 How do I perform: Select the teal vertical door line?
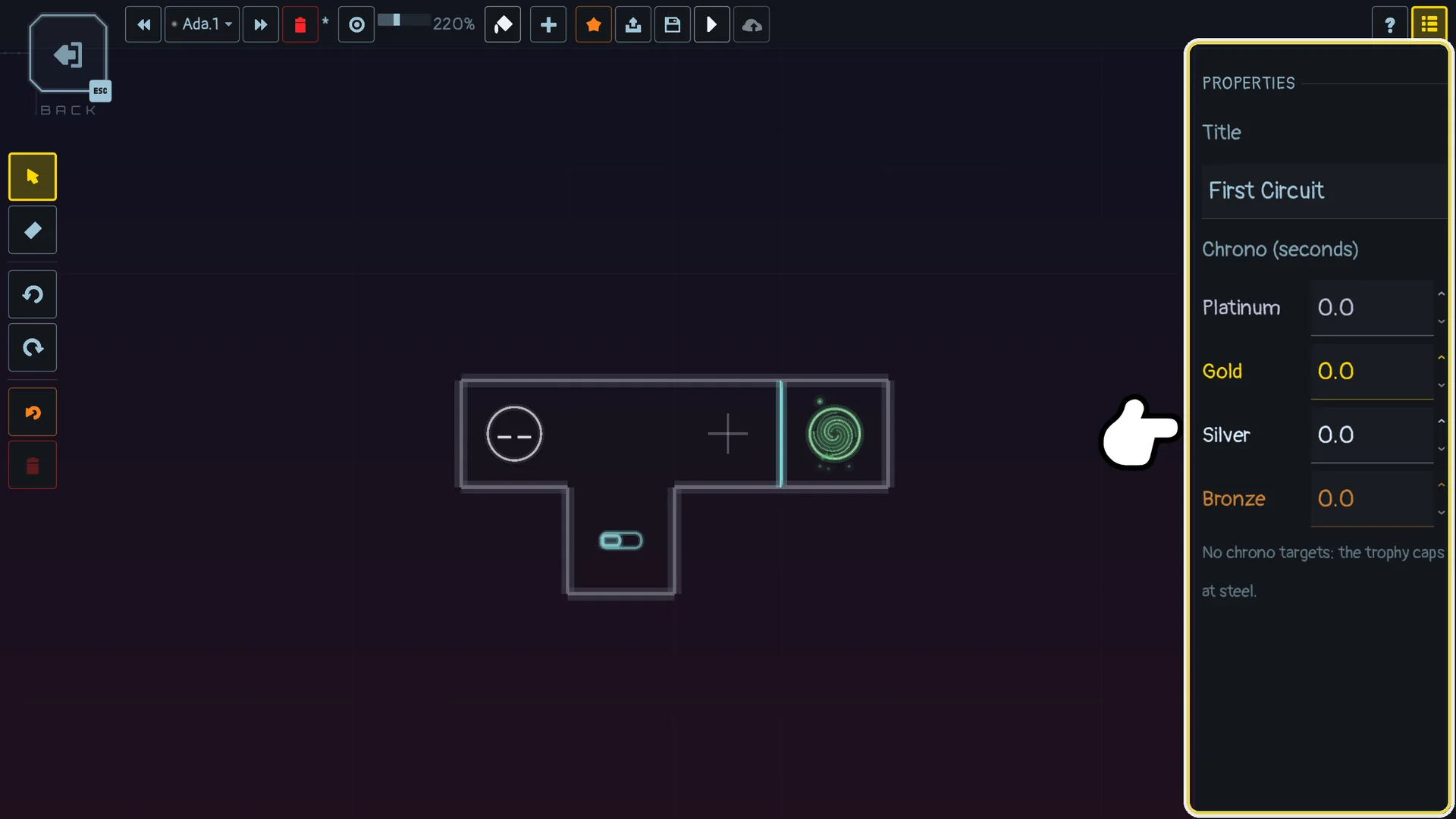[780, 434]
